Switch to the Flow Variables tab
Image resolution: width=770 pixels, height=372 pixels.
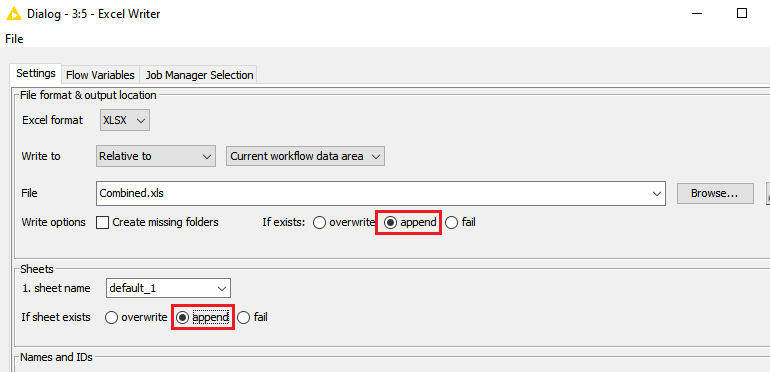point(100,75)
